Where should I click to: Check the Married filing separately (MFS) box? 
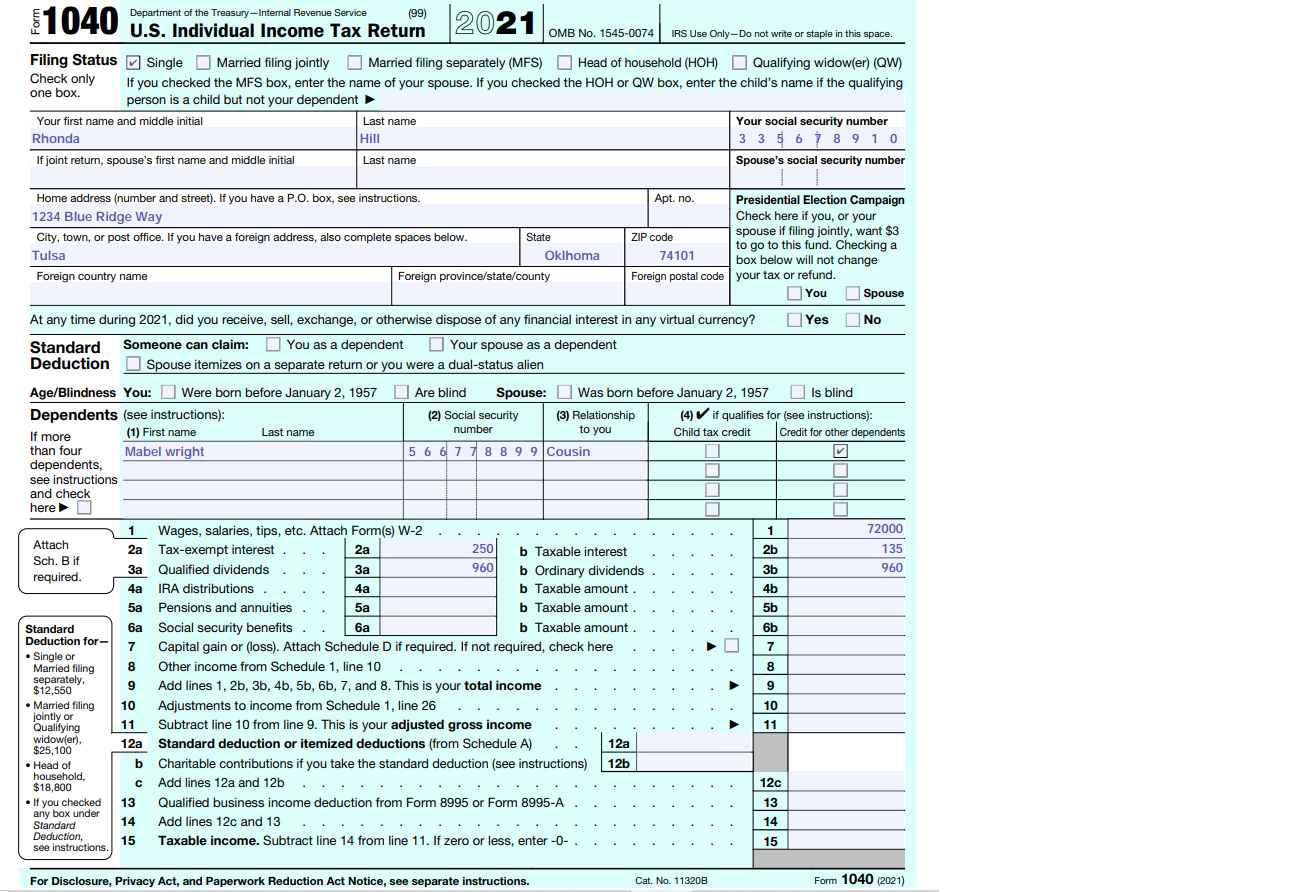coord(355,62)
